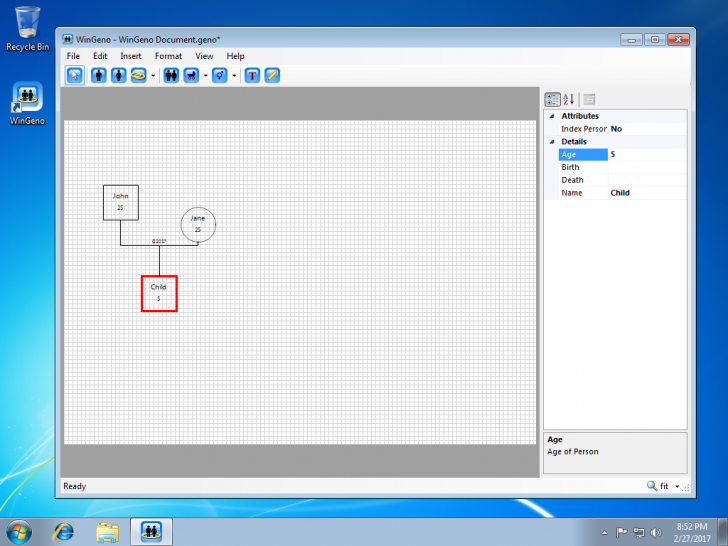Open the Format menu
728x546 pixels.
pyautogui.click(x=168, y=56)
